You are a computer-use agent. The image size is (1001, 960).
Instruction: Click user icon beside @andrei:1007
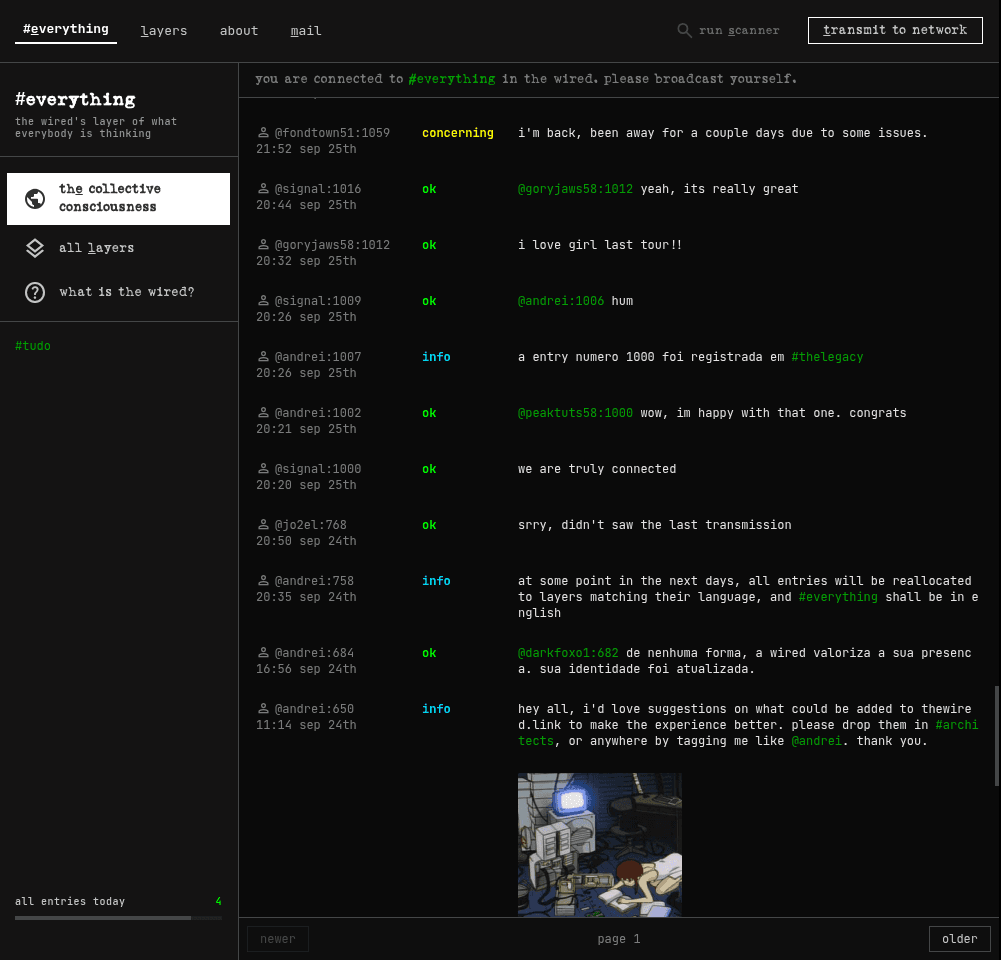[263, 357]
